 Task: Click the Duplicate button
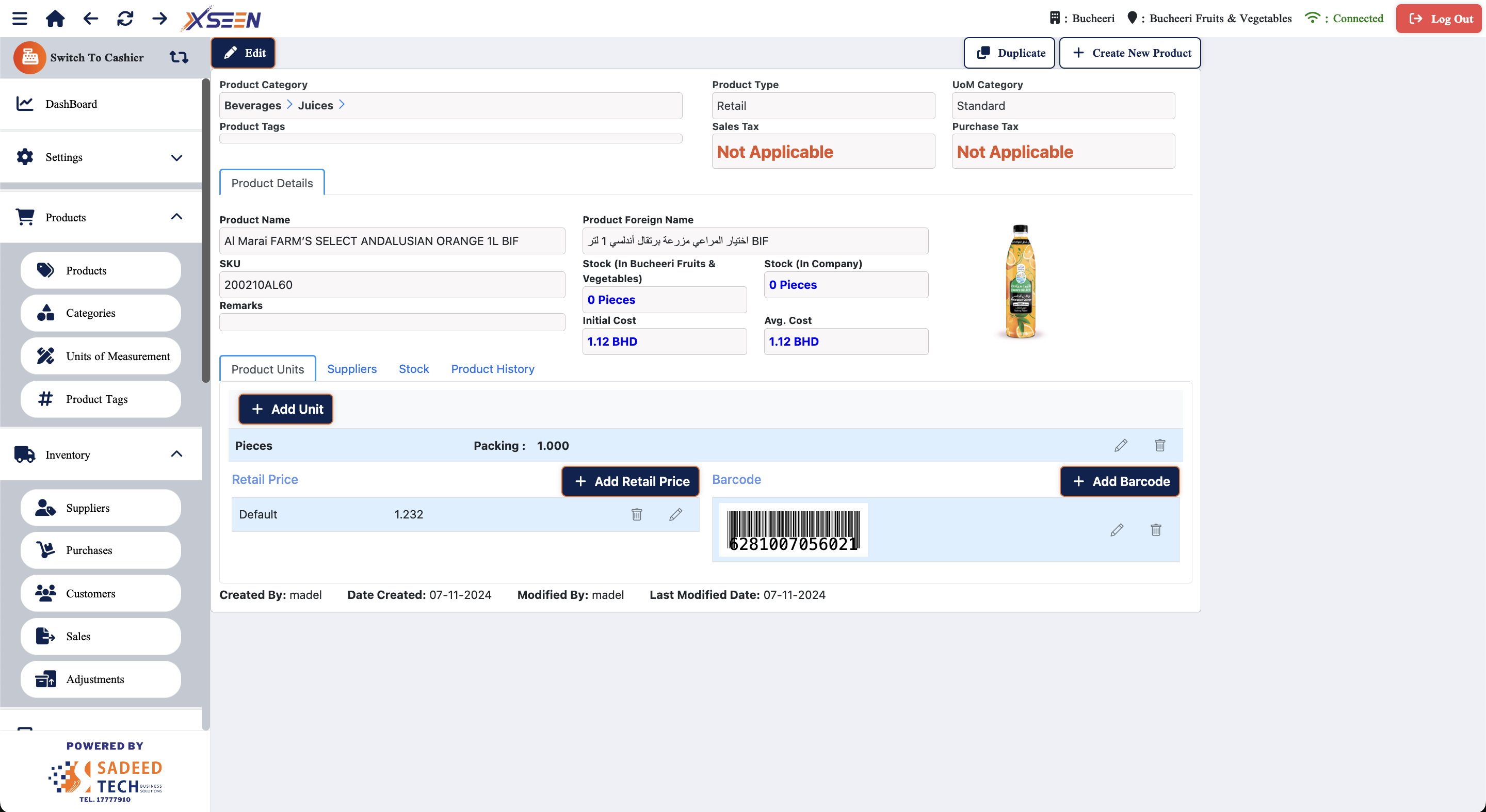[x=1010, y=53]
